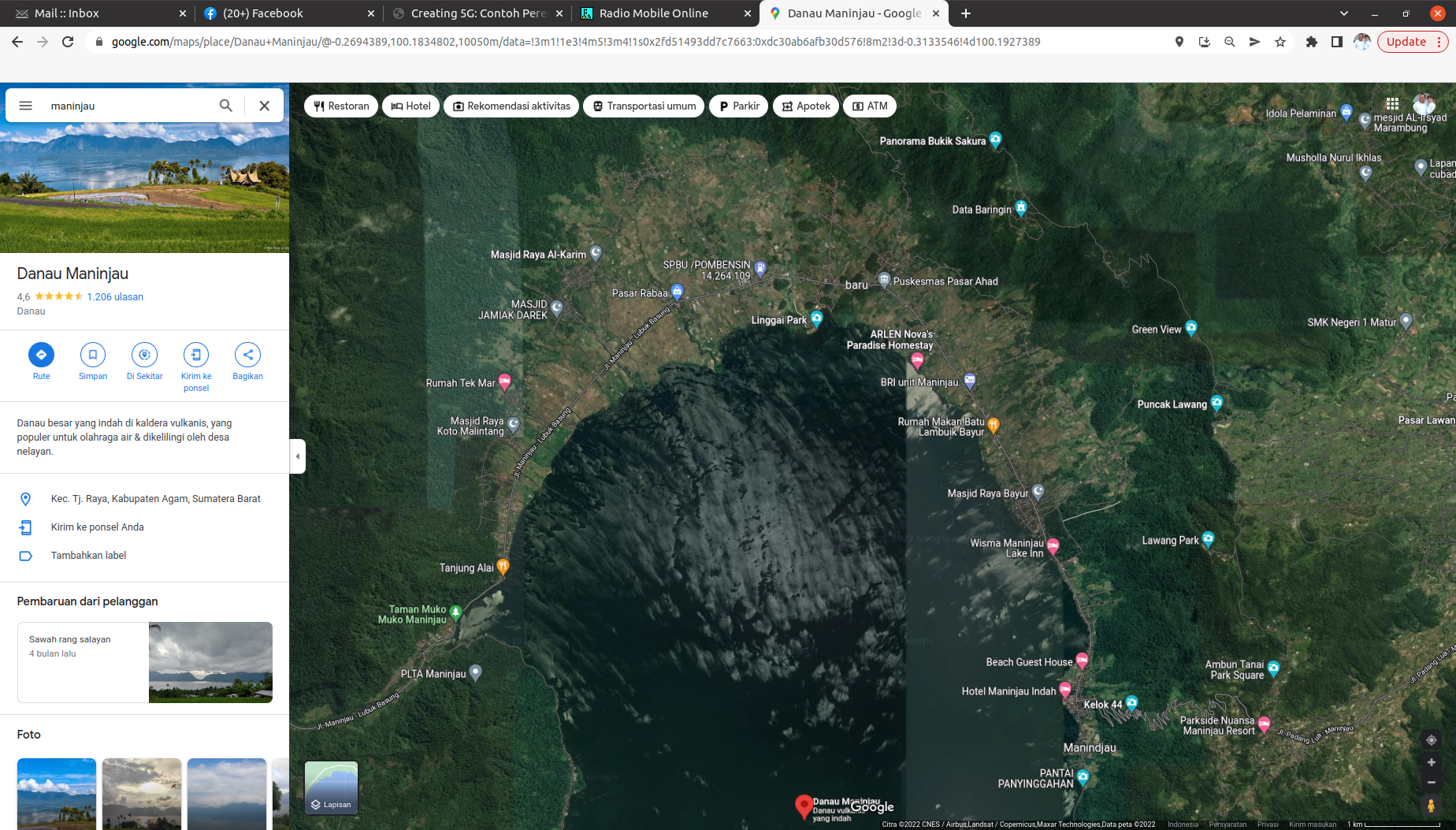Viewport: 1456px width, 830px height.
Task: Click the Simpan bookmark icon
Action: coord(93,355)
